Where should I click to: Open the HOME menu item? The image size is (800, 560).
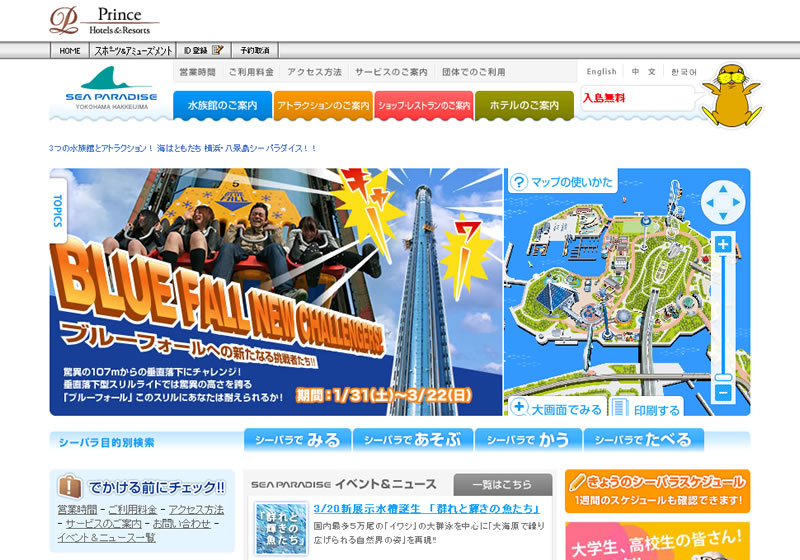tap(70, 50)
